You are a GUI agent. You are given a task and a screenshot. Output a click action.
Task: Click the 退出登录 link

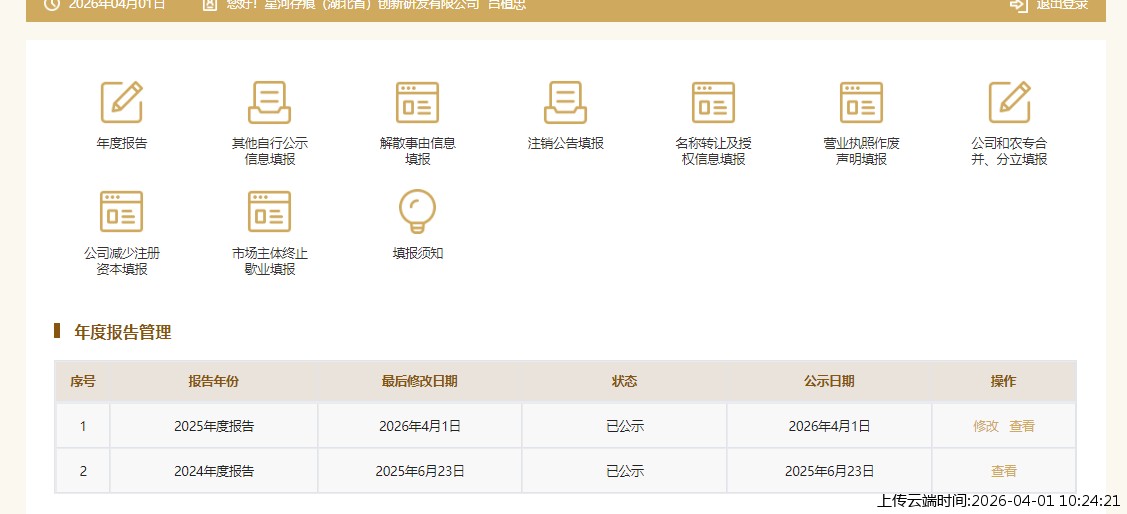point(1062,4)
